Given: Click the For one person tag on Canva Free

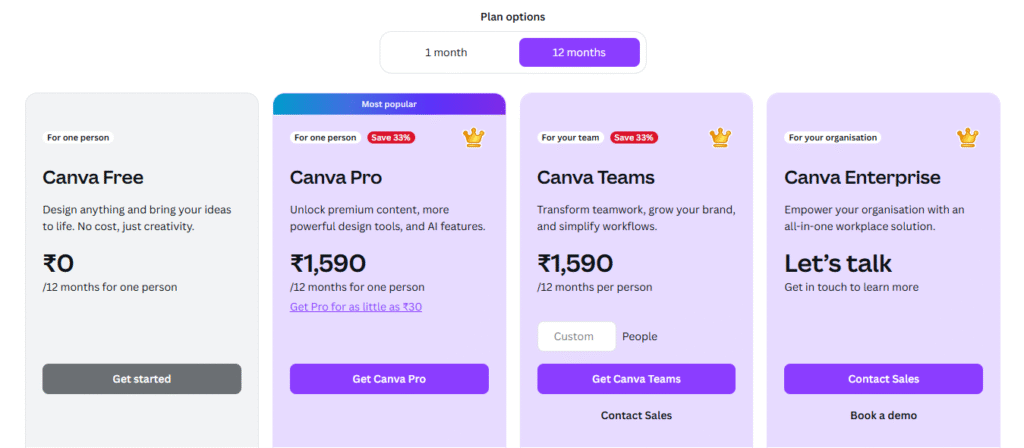Looking at the screenshot, I should 78,138.
